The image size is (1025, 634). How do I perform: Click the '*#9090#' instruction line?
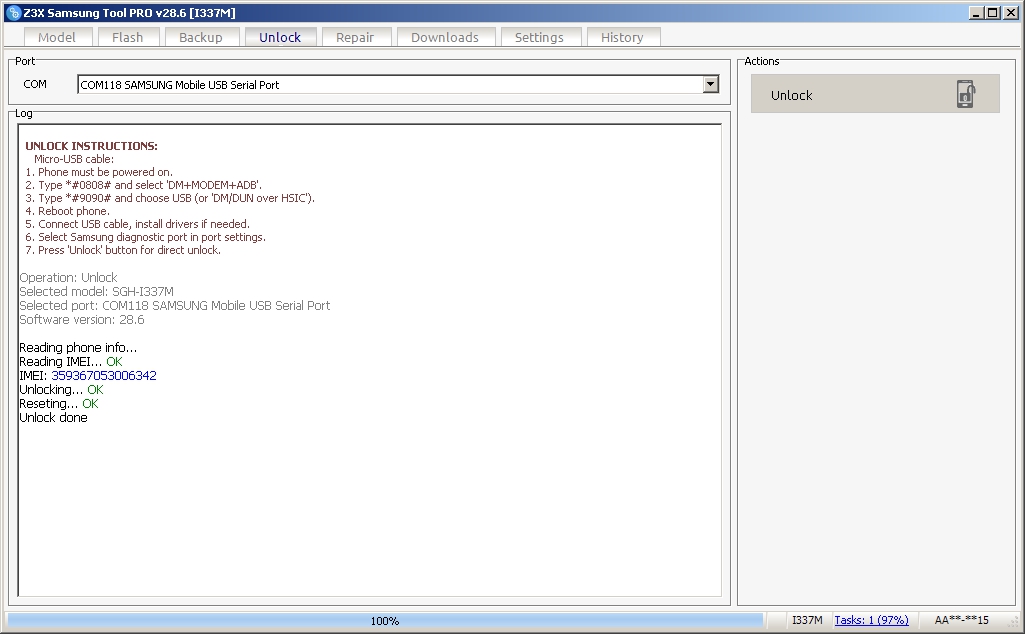pyautogui.click(x=170, y=198)
